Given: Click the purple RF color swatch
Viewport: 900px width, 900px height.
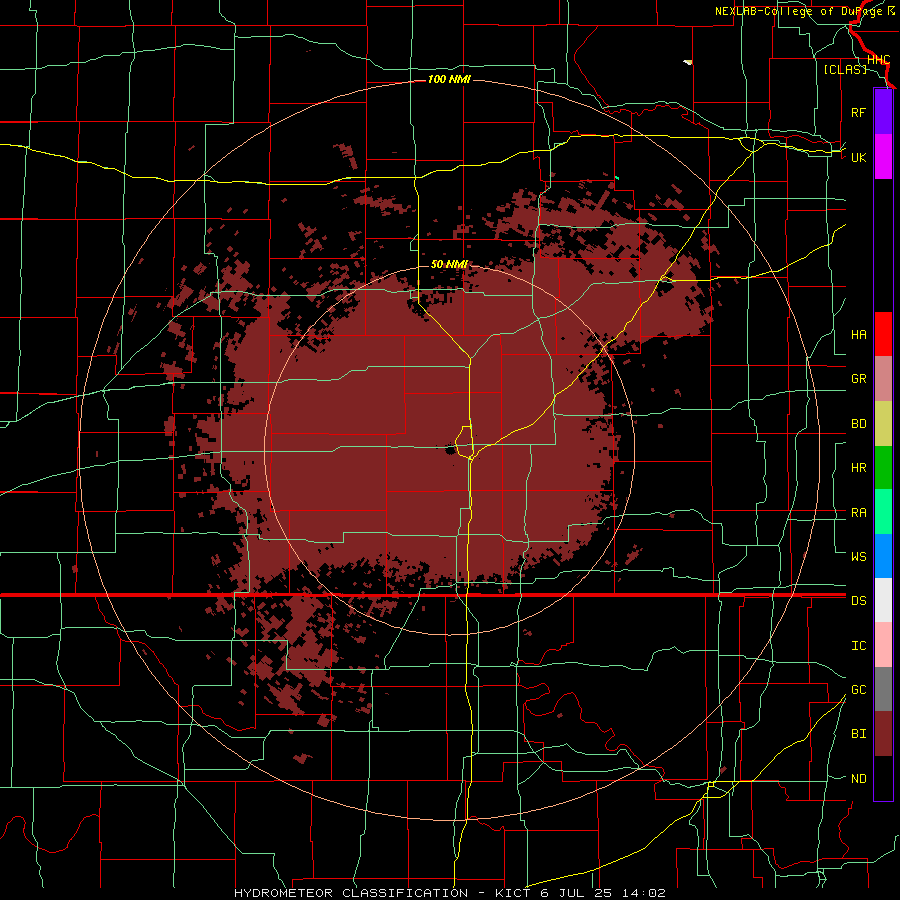Looking at the screenshot, I should 883,112.
